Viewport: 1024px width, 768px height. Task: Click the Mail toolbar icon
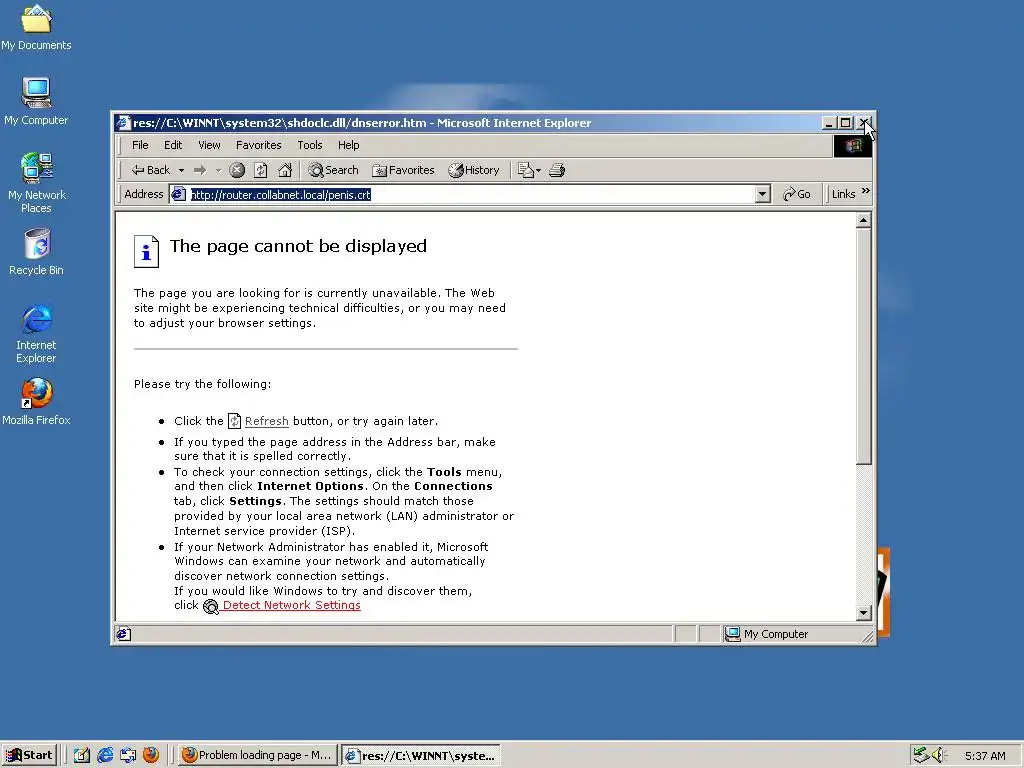(x=528, y=170)
